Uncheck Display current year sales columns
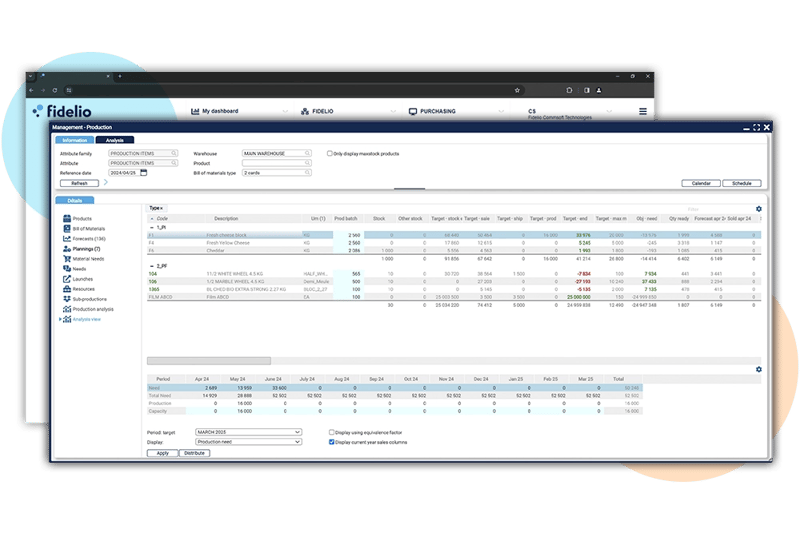Image resolution: width=800 pixels, height=533 pixels. click(x=332, y=442)
